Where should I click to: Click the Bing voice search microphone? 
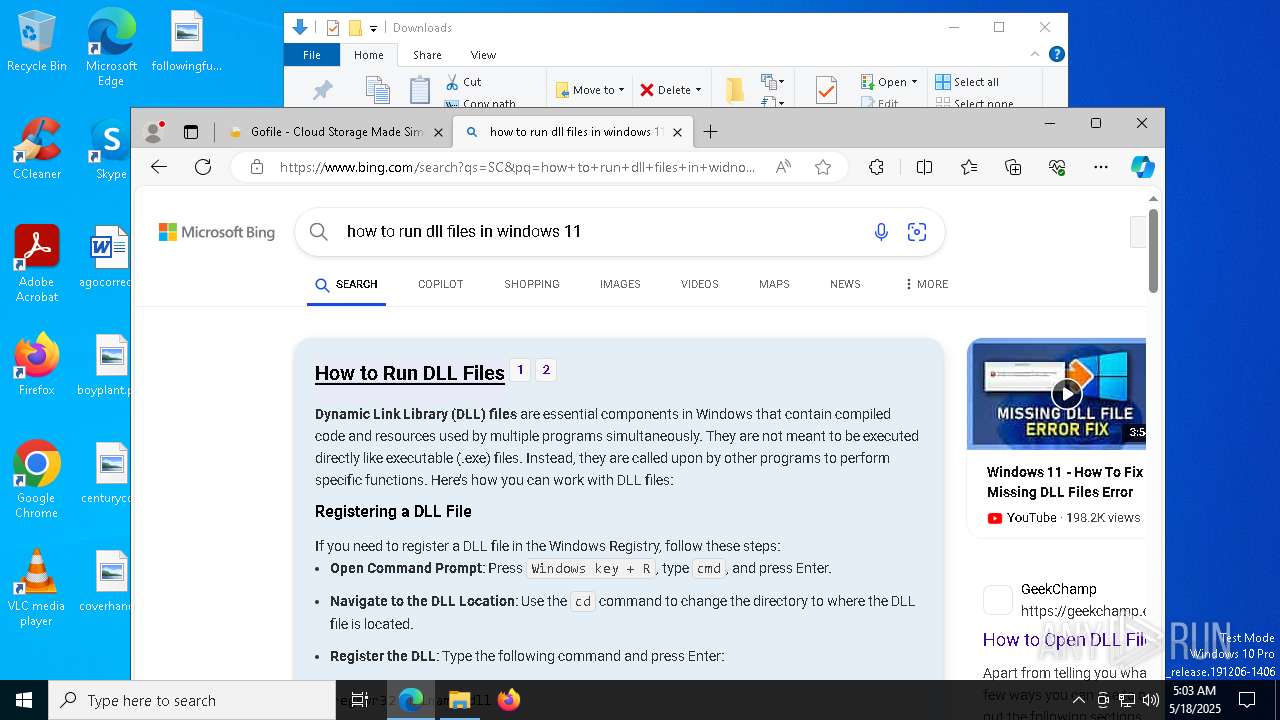pos(881,232)
